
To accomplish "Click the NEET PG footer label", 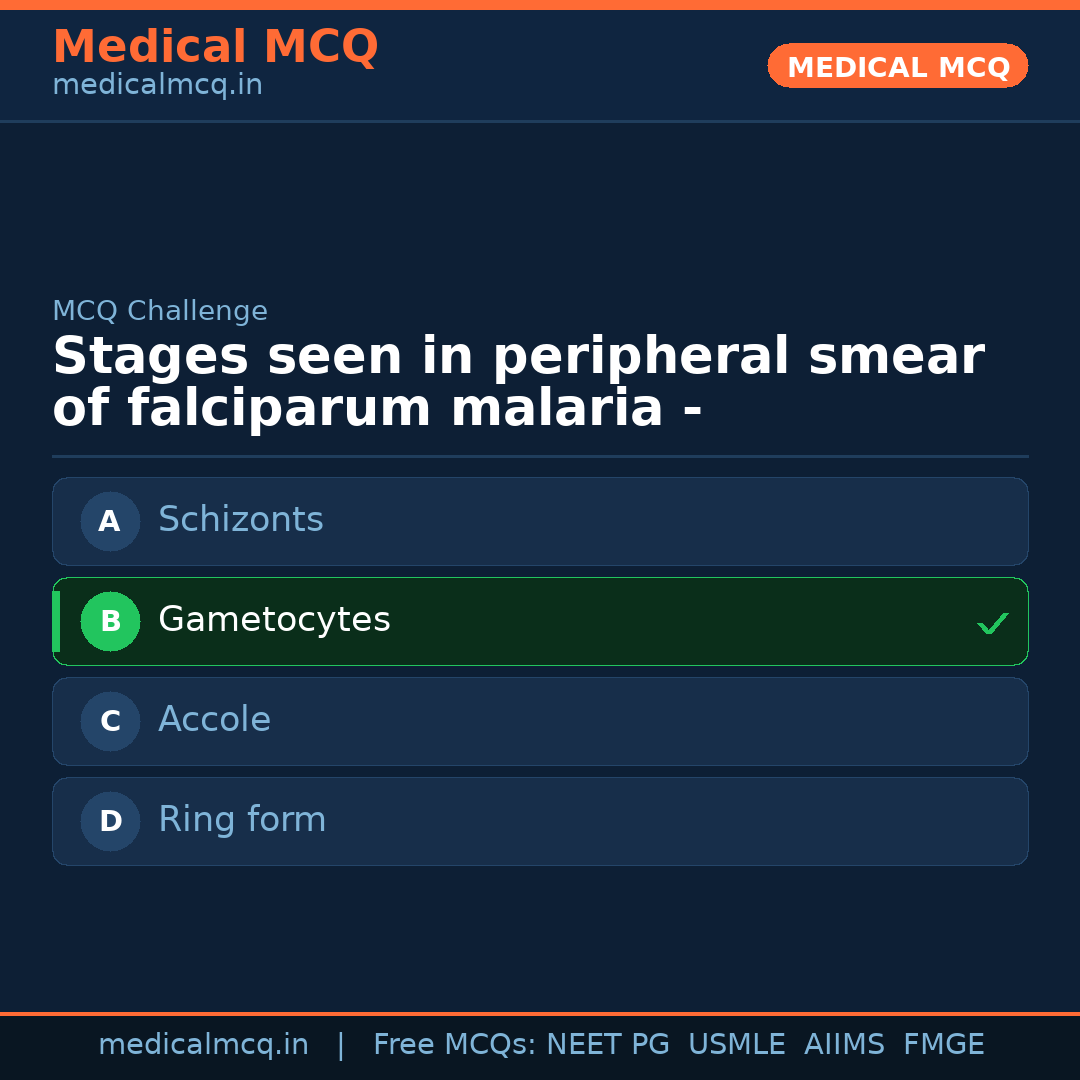I will [x=607, y=1044].
